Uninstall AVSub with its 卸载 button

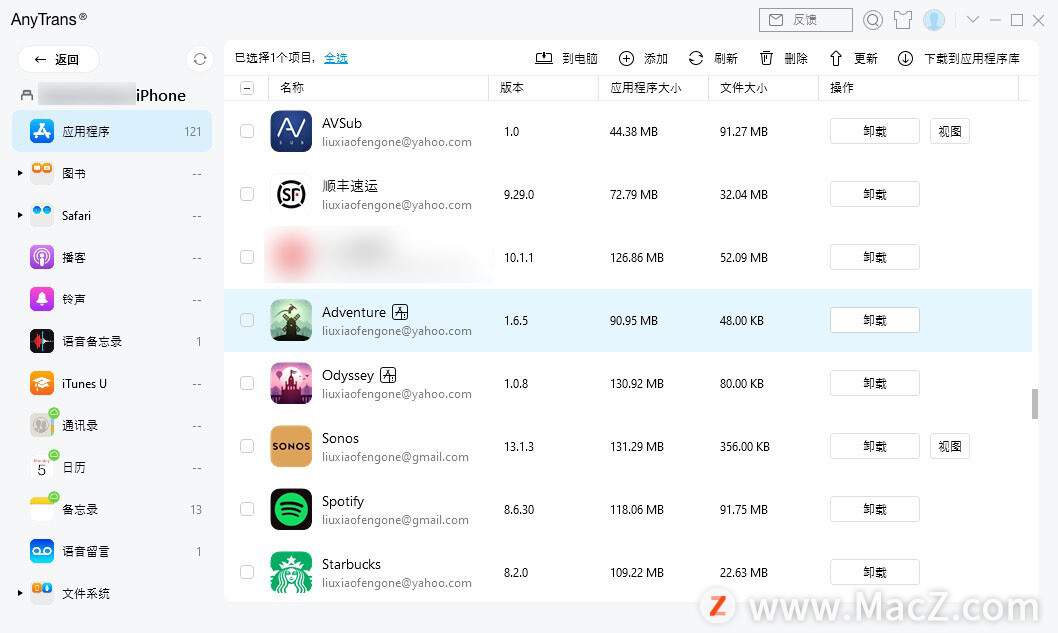coord(874,131)
